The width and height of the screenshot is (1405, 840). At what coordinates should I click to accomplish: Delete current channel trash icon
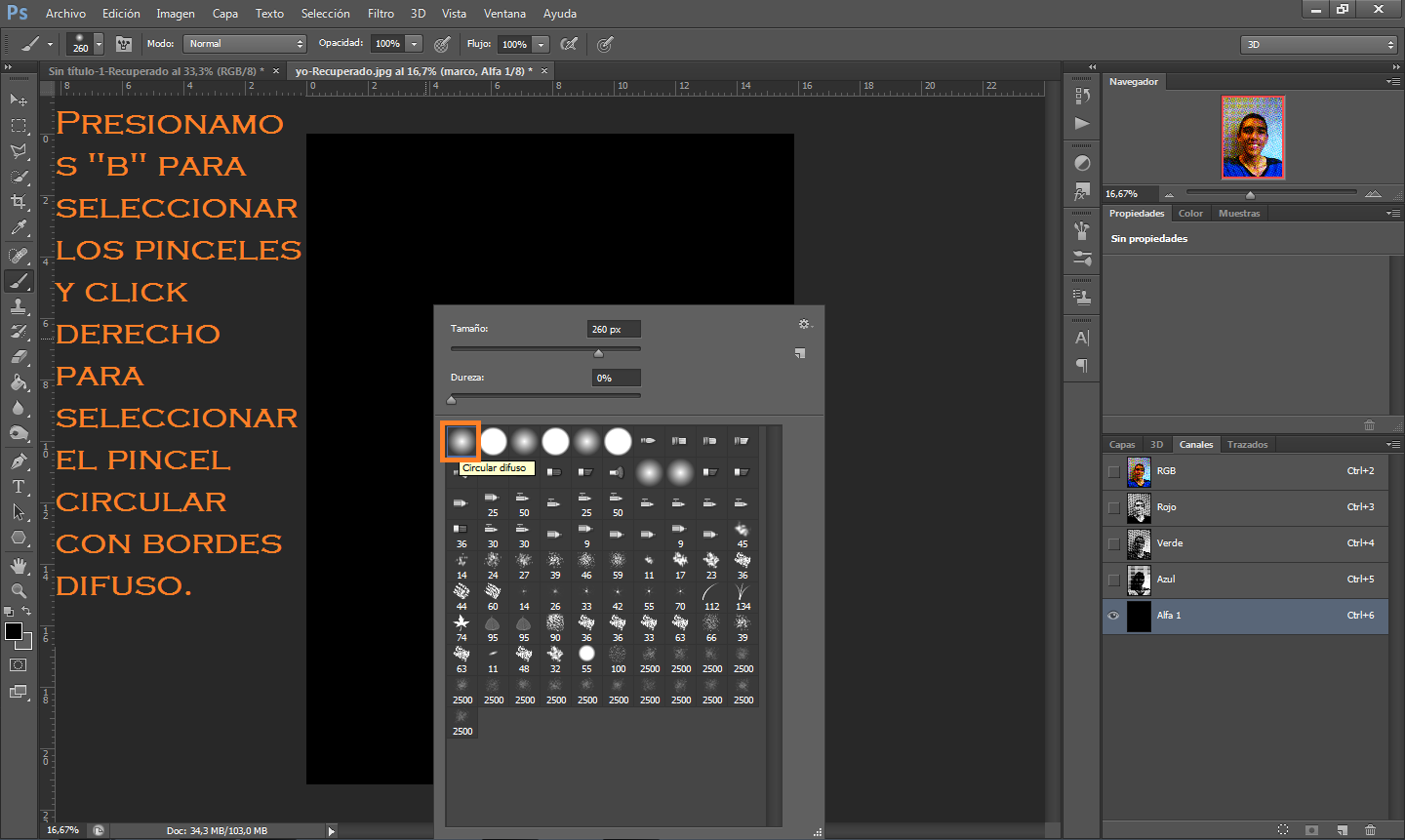pyautogui.click(x=1371, y=830)
